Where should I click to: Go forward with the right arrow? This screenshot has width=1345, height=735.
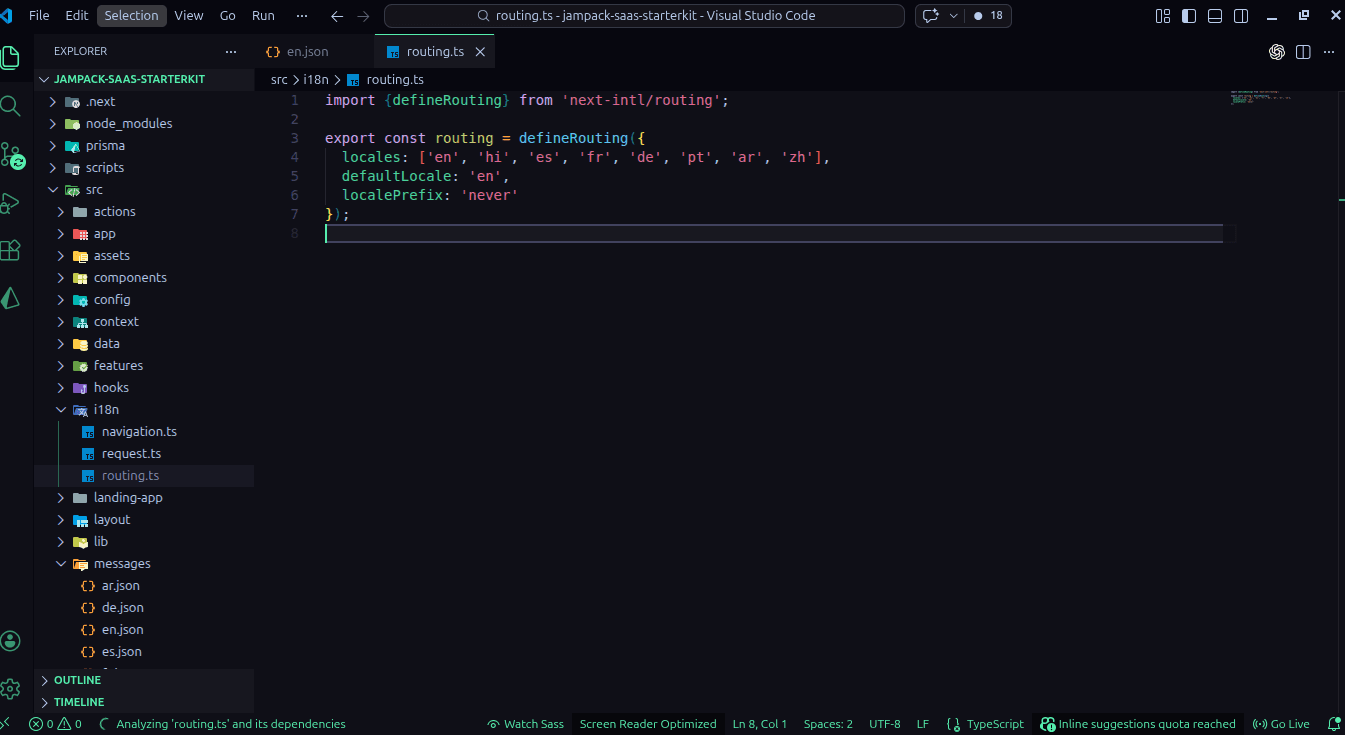[363, 16]
